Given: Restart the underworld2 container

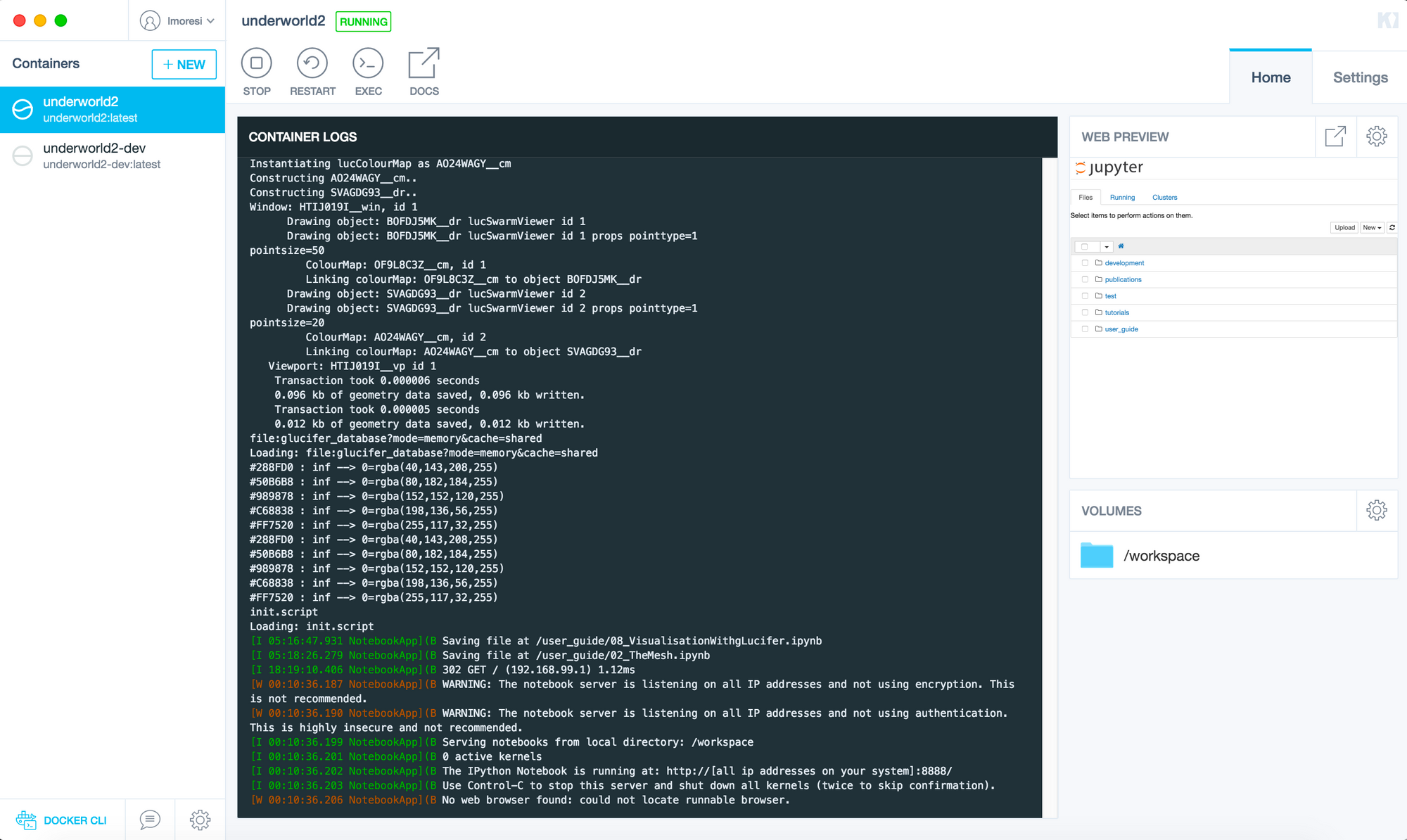Looking at the screenshot, I should coord(312,63).
